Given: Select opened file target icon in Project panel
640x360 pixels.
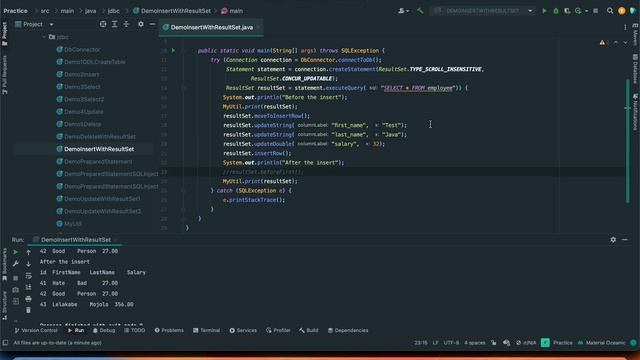Looking at the screenshot, I should point(103,24).
